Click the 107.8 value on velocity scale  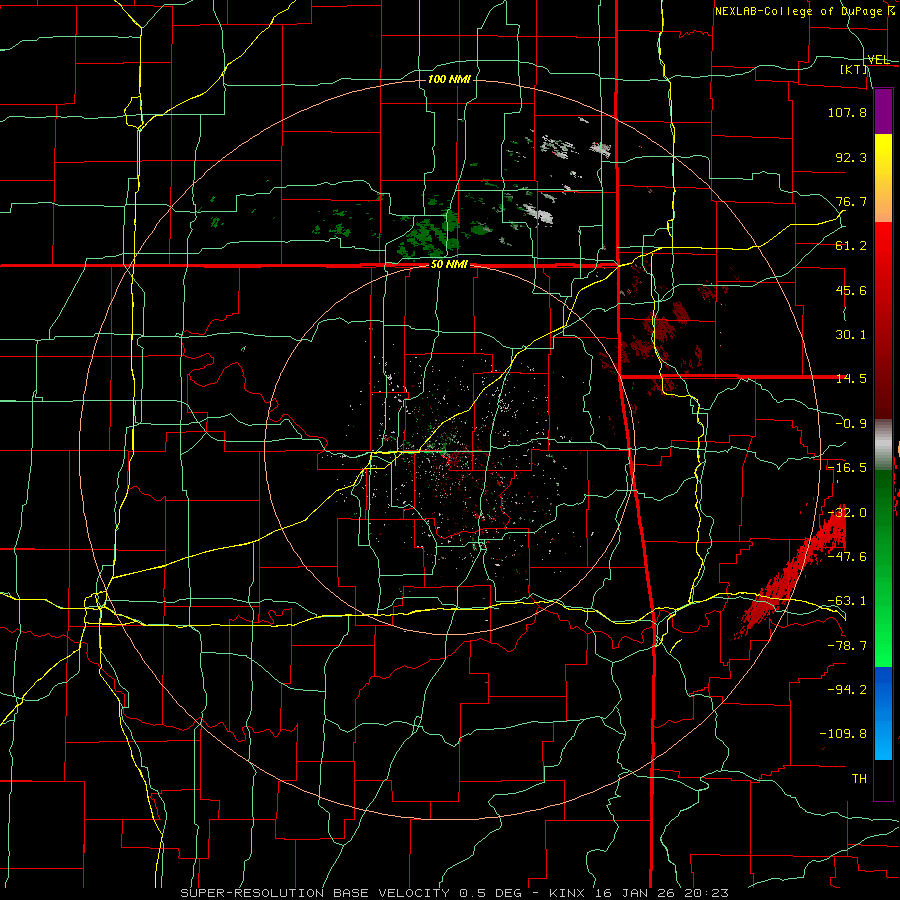(847, 112)
